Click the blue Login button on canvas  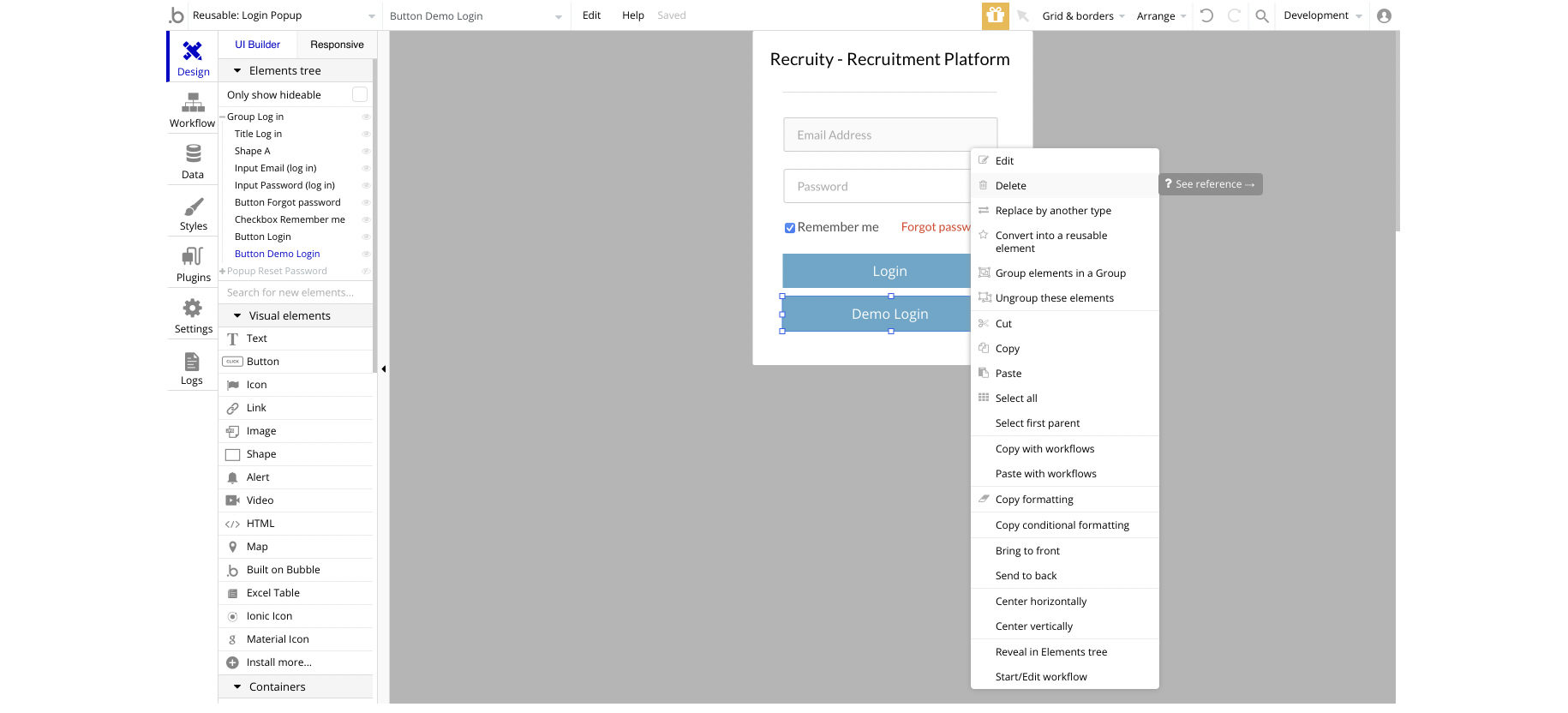click(x=876, y=271)
